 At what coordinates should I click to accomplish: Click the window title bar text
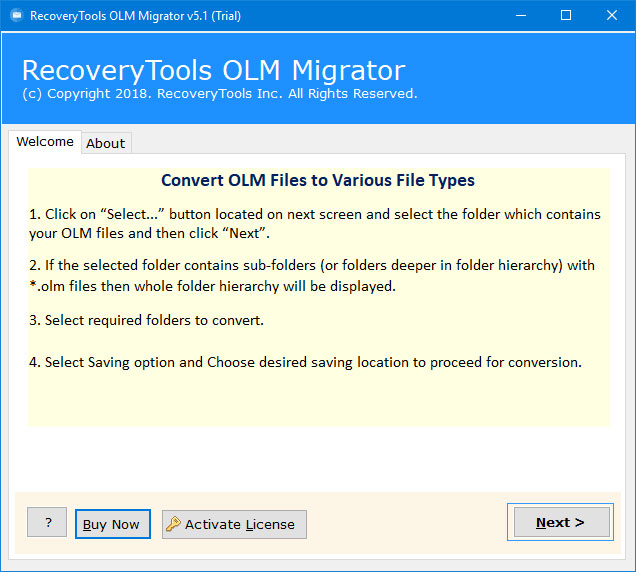click(x=135, y=16)
